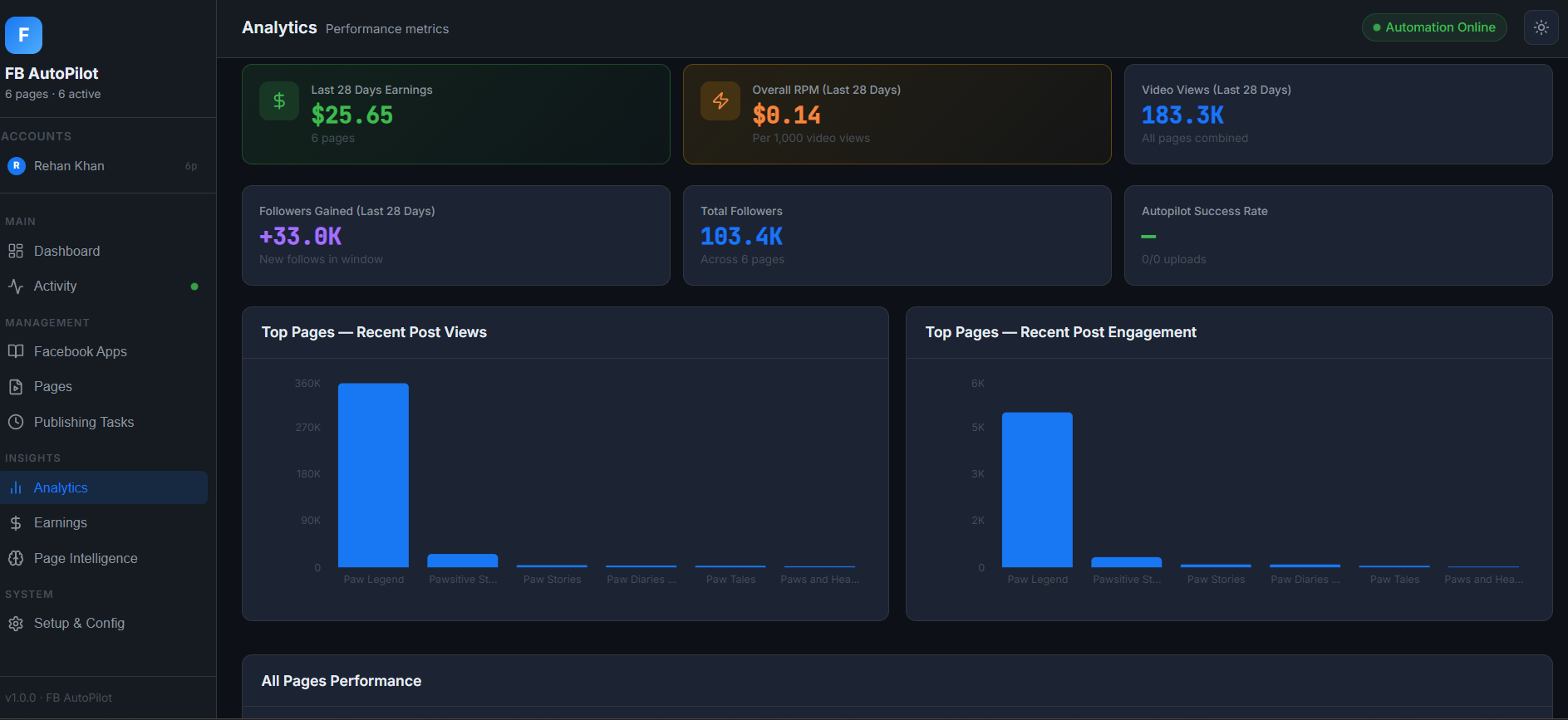This screenshot has width=1568, height=720.
Task: Click the Publishing Tasks clock icon
Action: point(16,422)
